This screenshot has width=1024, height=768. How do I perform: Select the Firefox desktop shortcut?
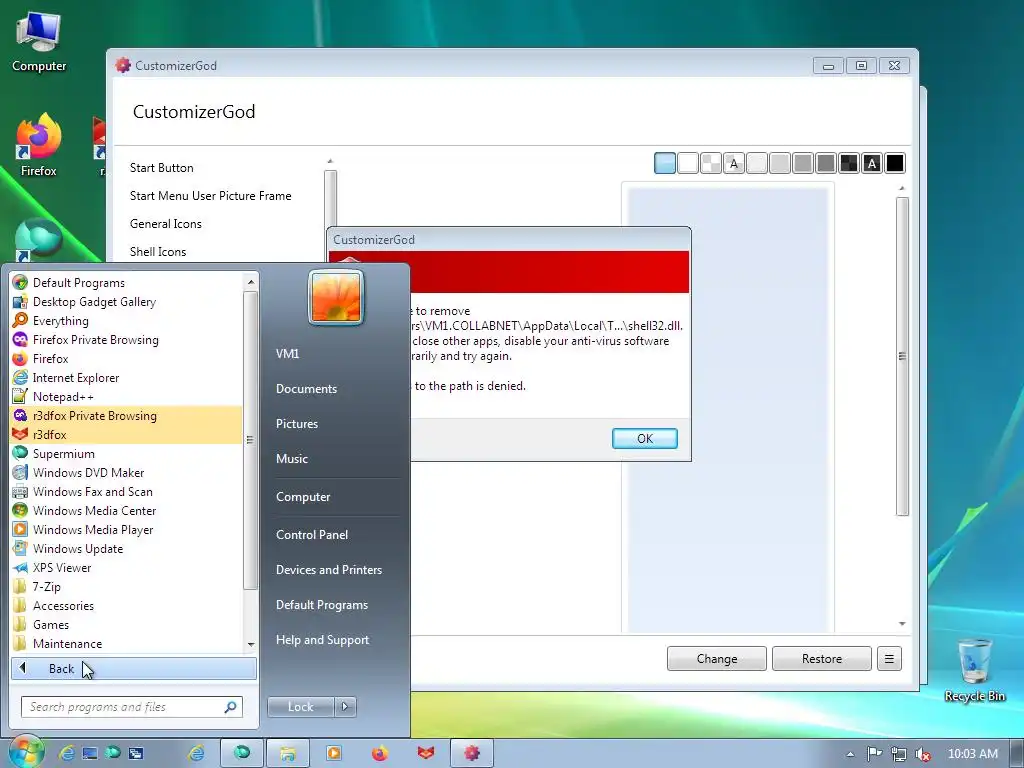pyautogui.click(x=39, y=145)
